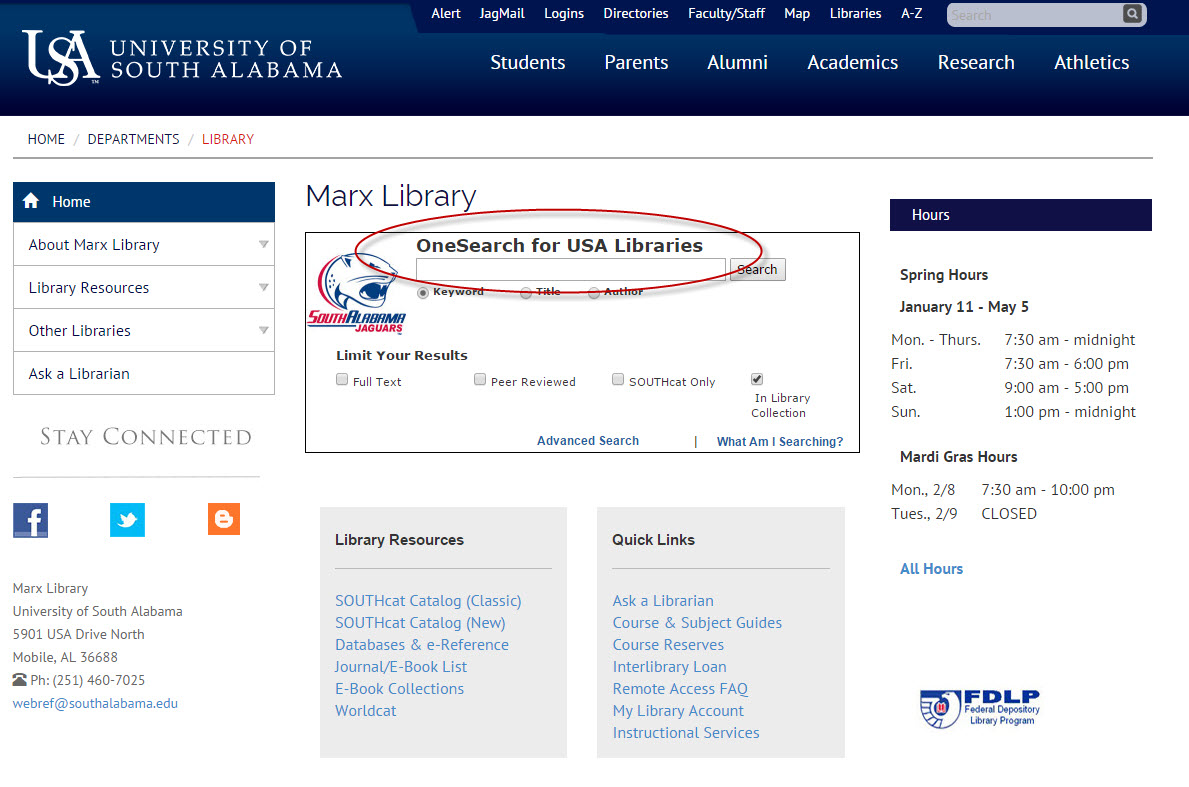Open What Am I Searching? link
1189x787 pixels.
780,441
